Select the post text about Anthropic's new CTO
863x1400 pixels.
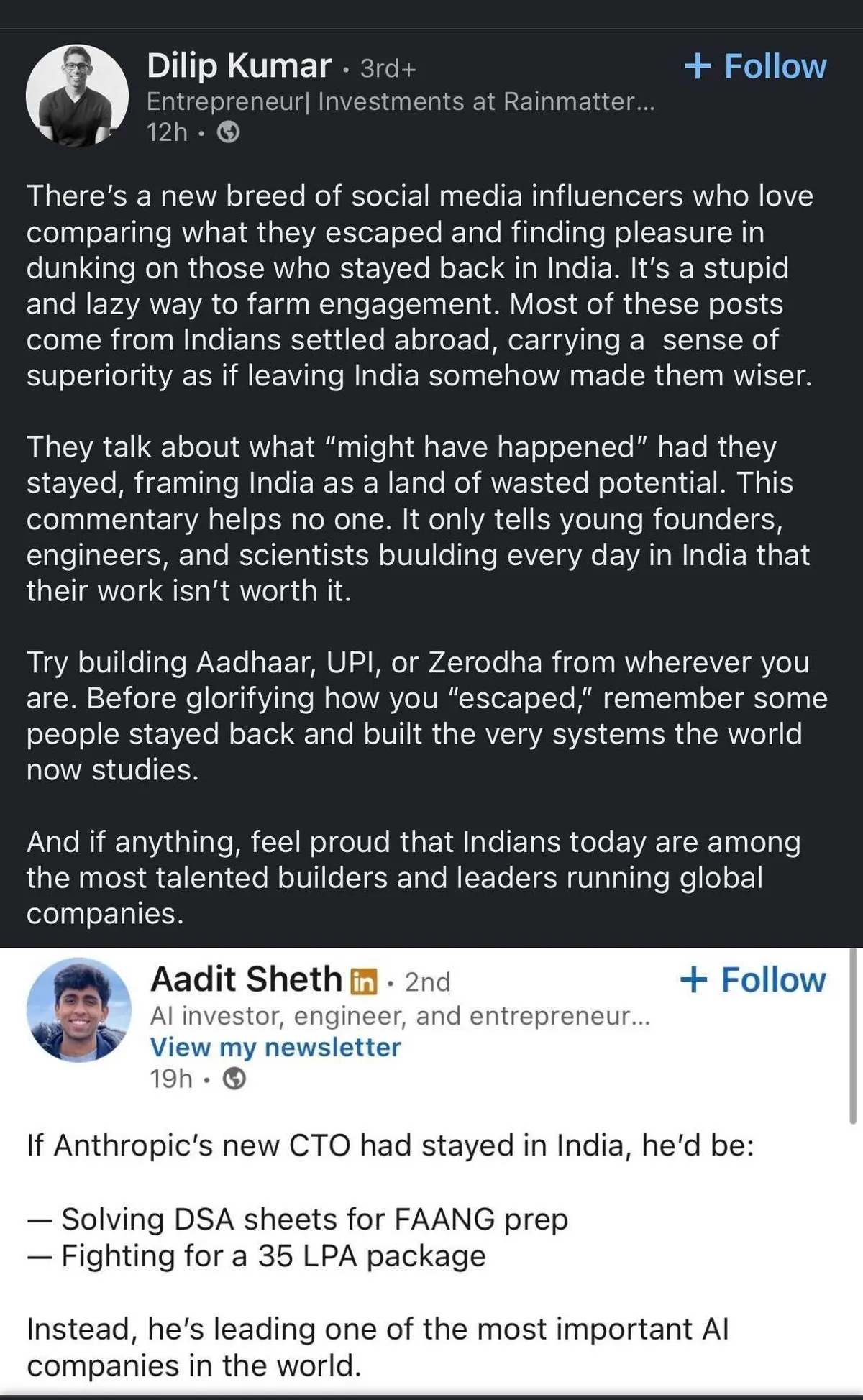pos(390,1145)
